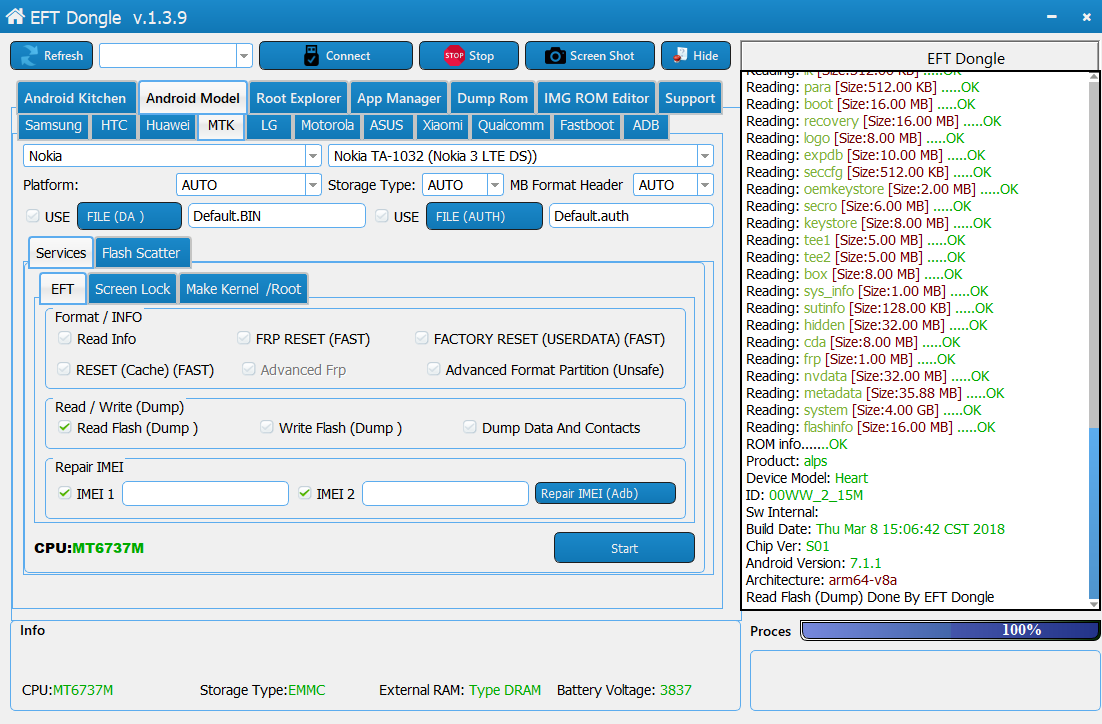Open the Flash Scatter tab
This screenshot has height=724, width=1102.
141,253
